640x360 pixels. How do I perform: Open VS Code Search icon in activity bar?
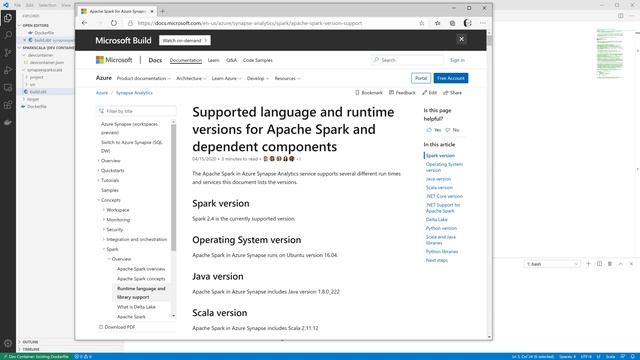[x=8, y=35]
